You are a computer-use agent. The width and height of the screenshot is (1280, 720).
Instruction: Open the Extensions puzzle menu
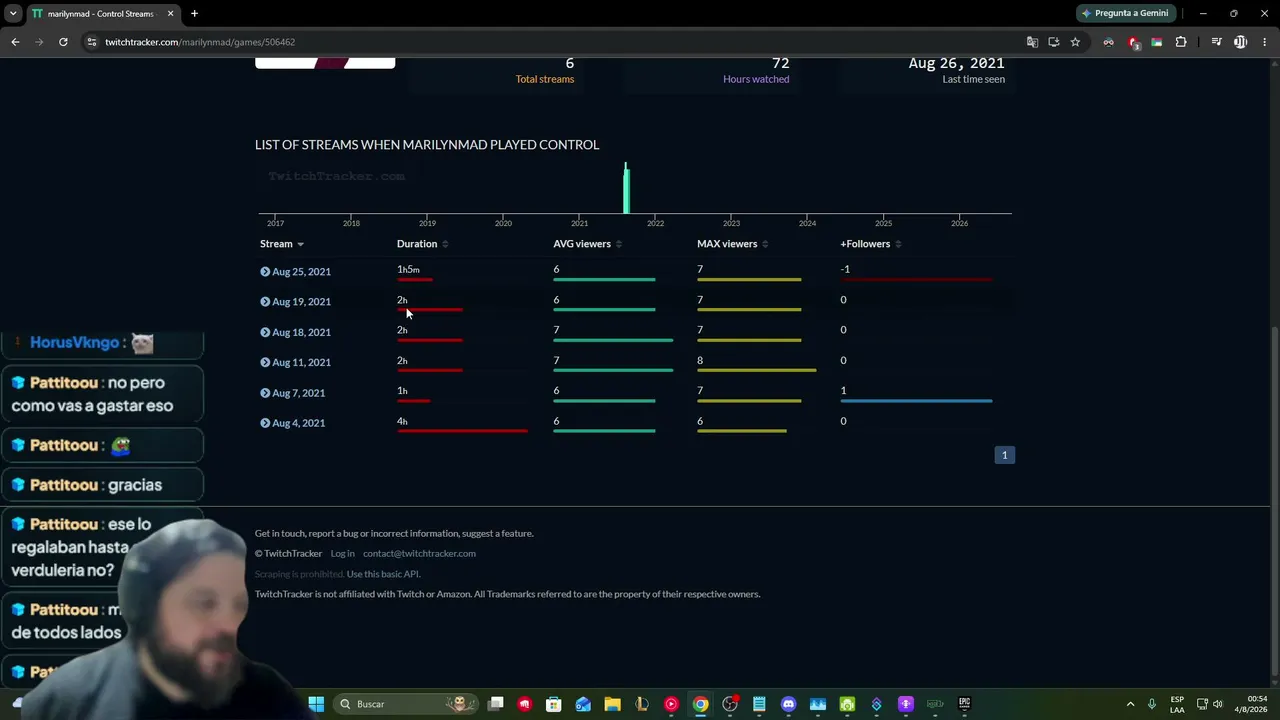click(1181, 42)
